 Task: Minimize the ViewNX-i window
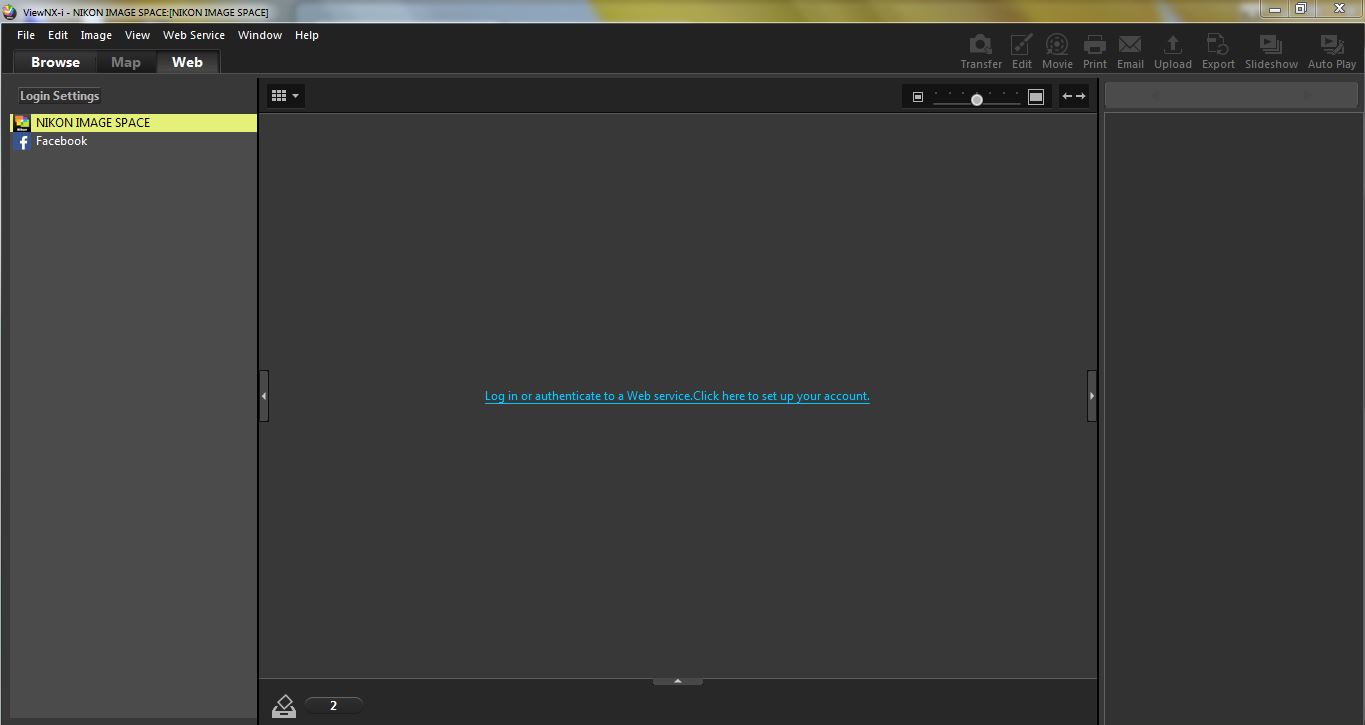point(1275,9)
